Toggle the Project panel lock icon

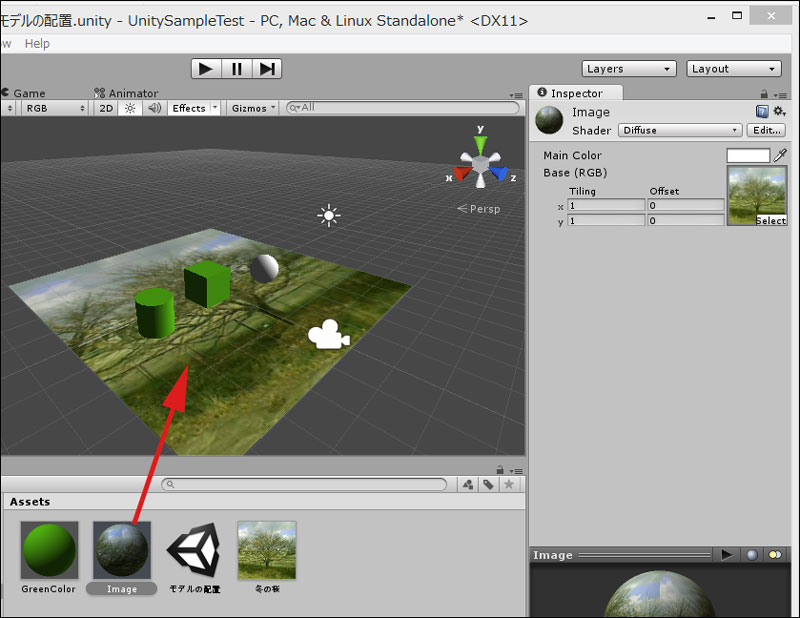[500, 470]
